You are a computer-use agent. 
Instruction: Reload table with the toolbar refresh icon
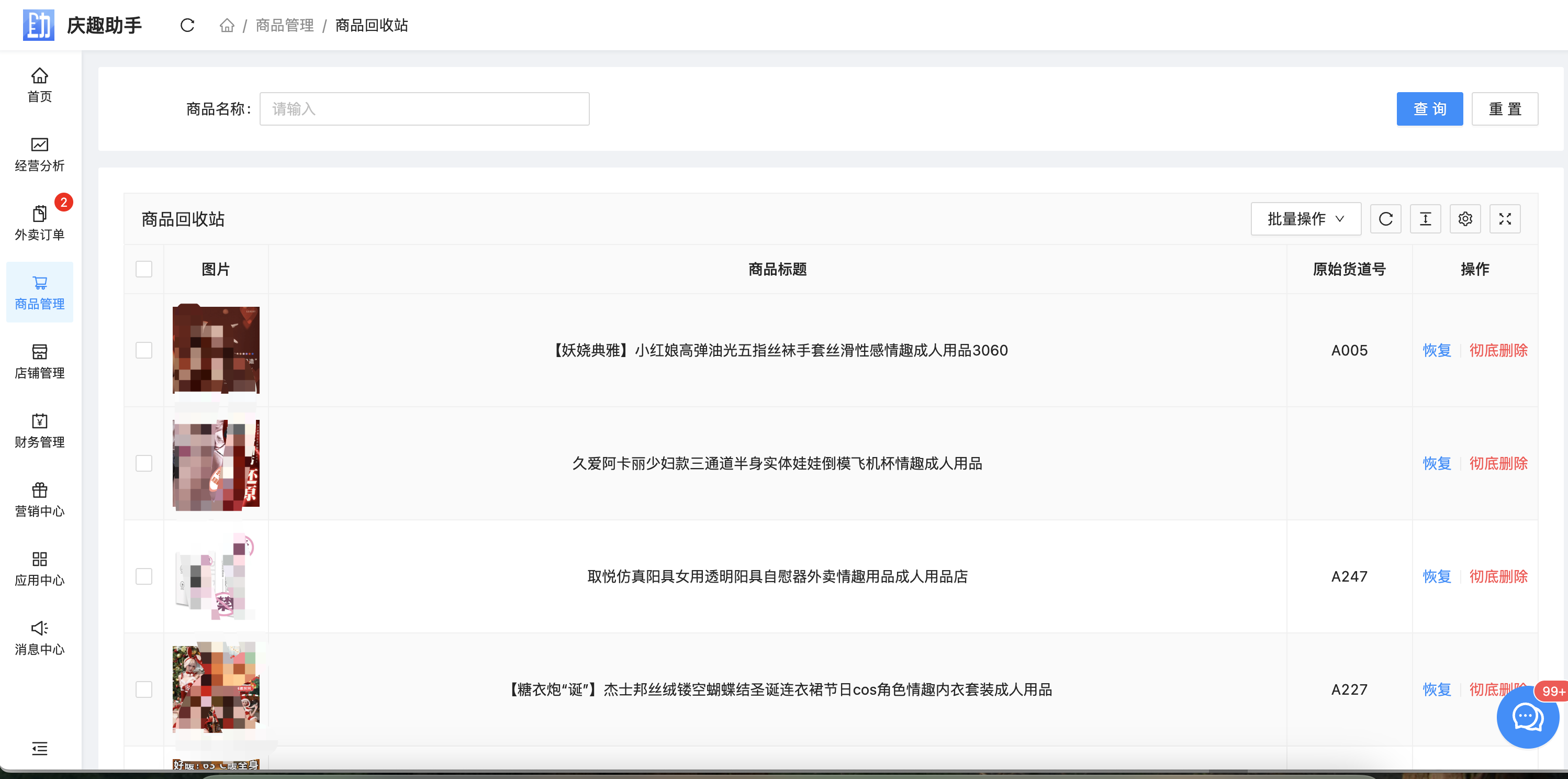click(1385, 219)
